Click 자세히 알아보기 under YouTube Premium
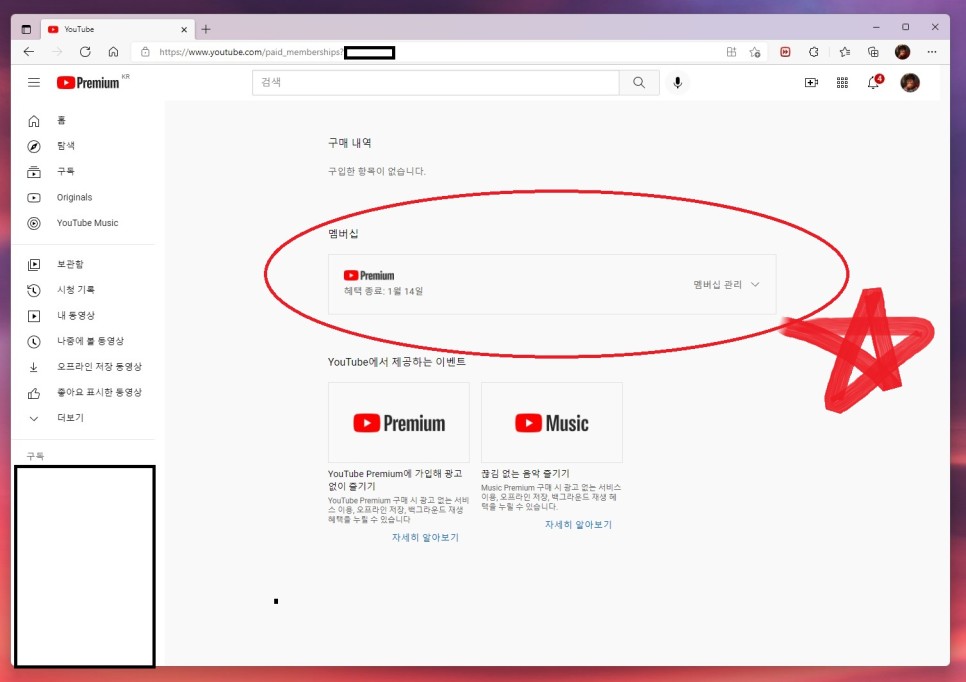Viewport: 966px width, 682px height. 425,537
